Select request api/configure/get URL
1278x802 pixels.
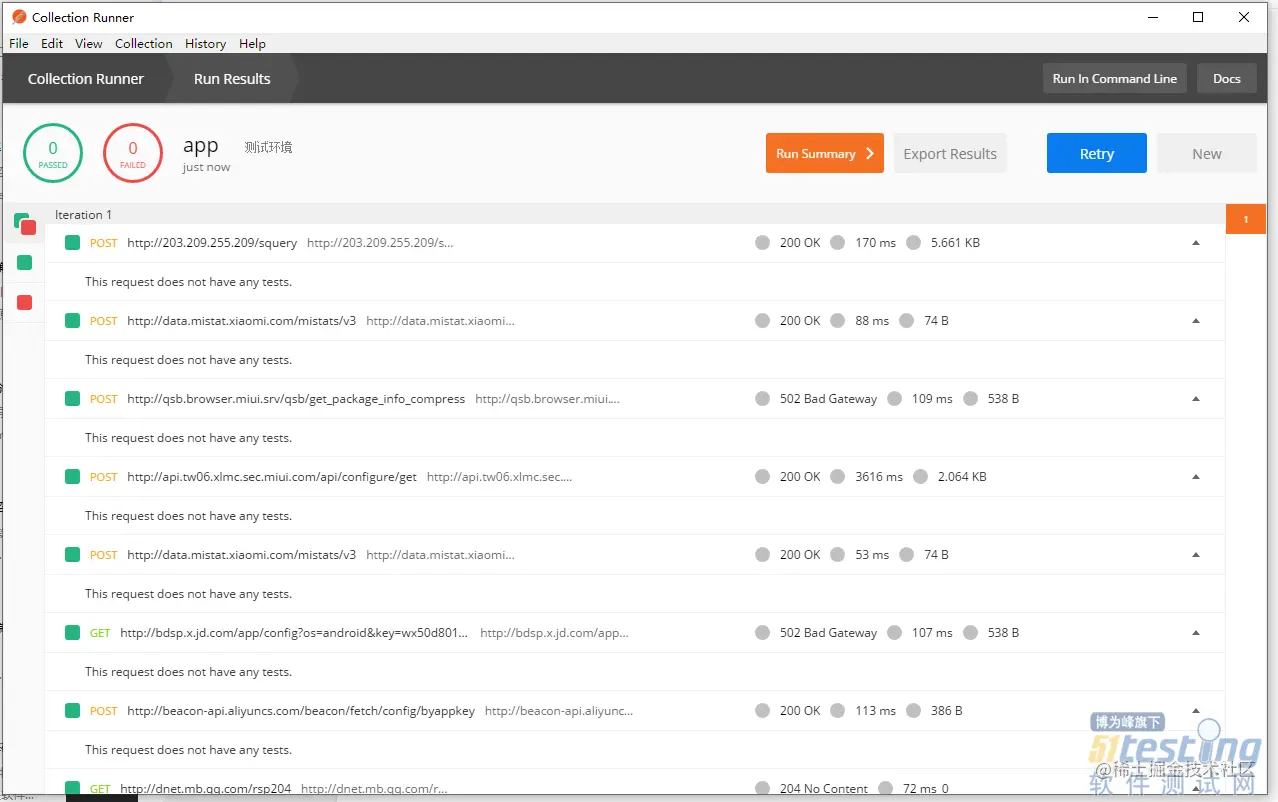tap(272, 477)
